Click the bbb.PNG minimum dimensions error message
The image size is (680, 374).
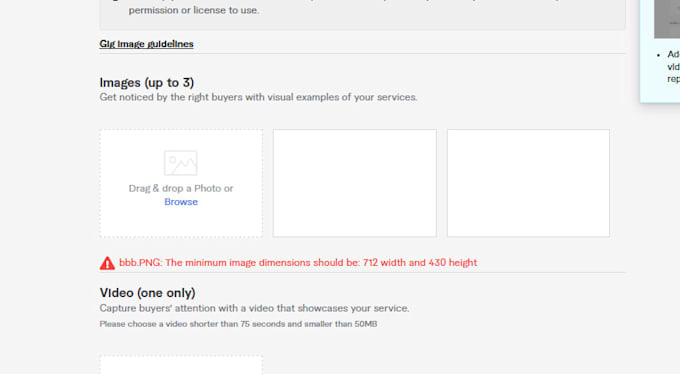click(x=298, y=262)
